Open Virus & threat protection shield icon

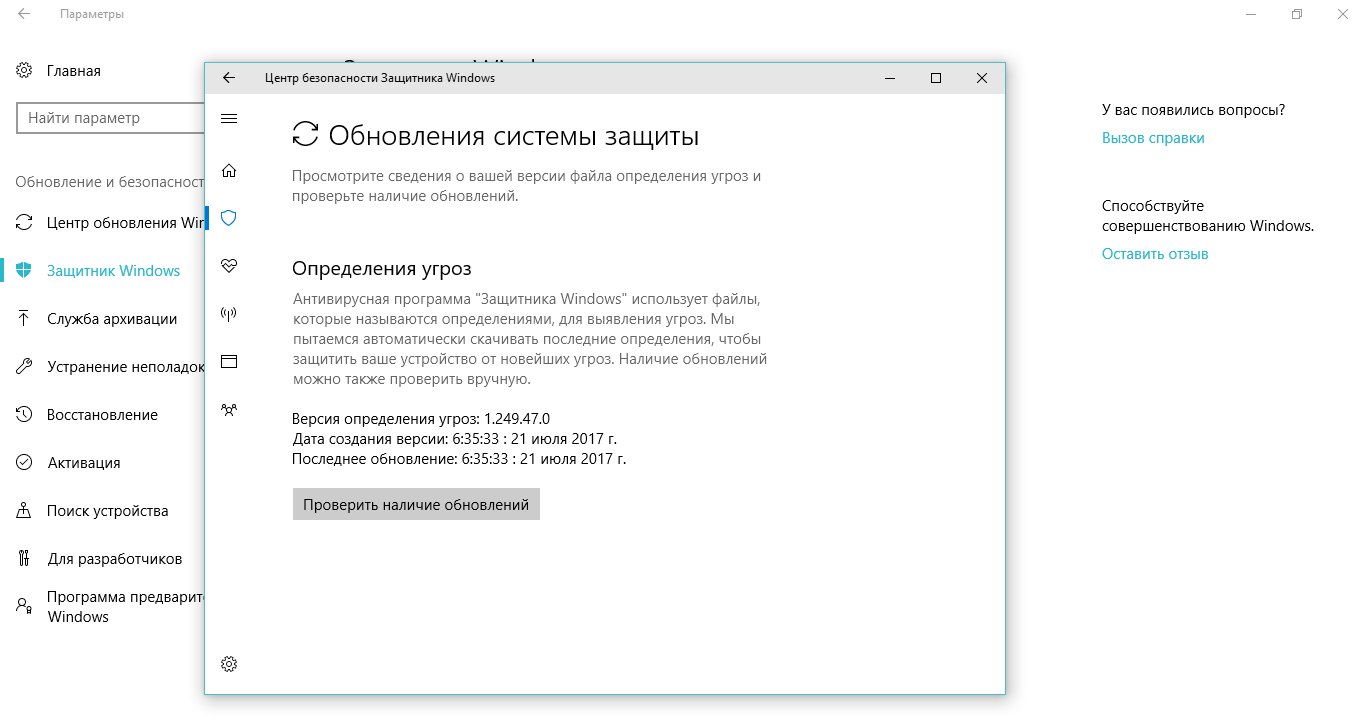(229, 218)
